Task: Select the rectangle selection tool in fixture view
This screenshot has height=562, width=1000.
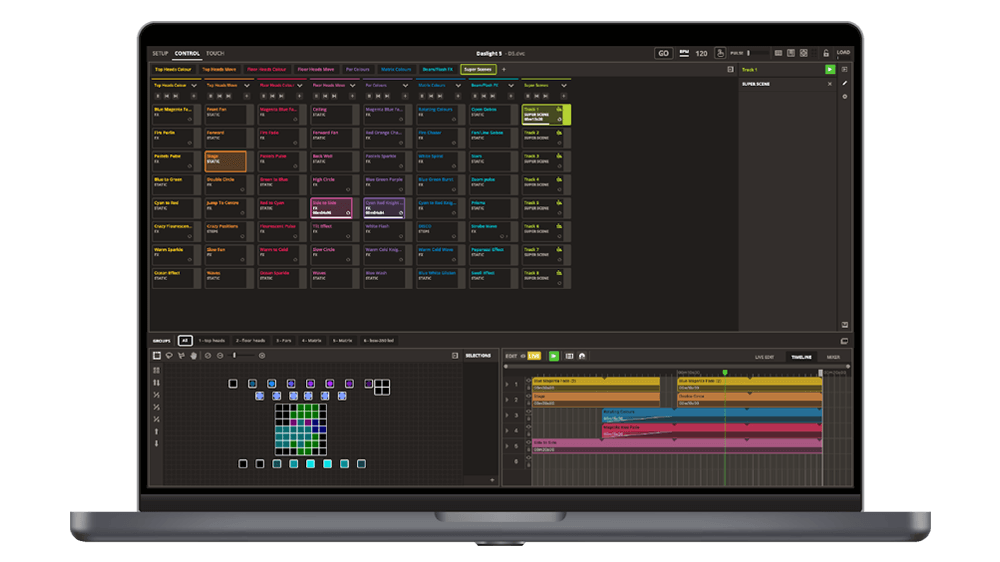Action: point(157,355)
